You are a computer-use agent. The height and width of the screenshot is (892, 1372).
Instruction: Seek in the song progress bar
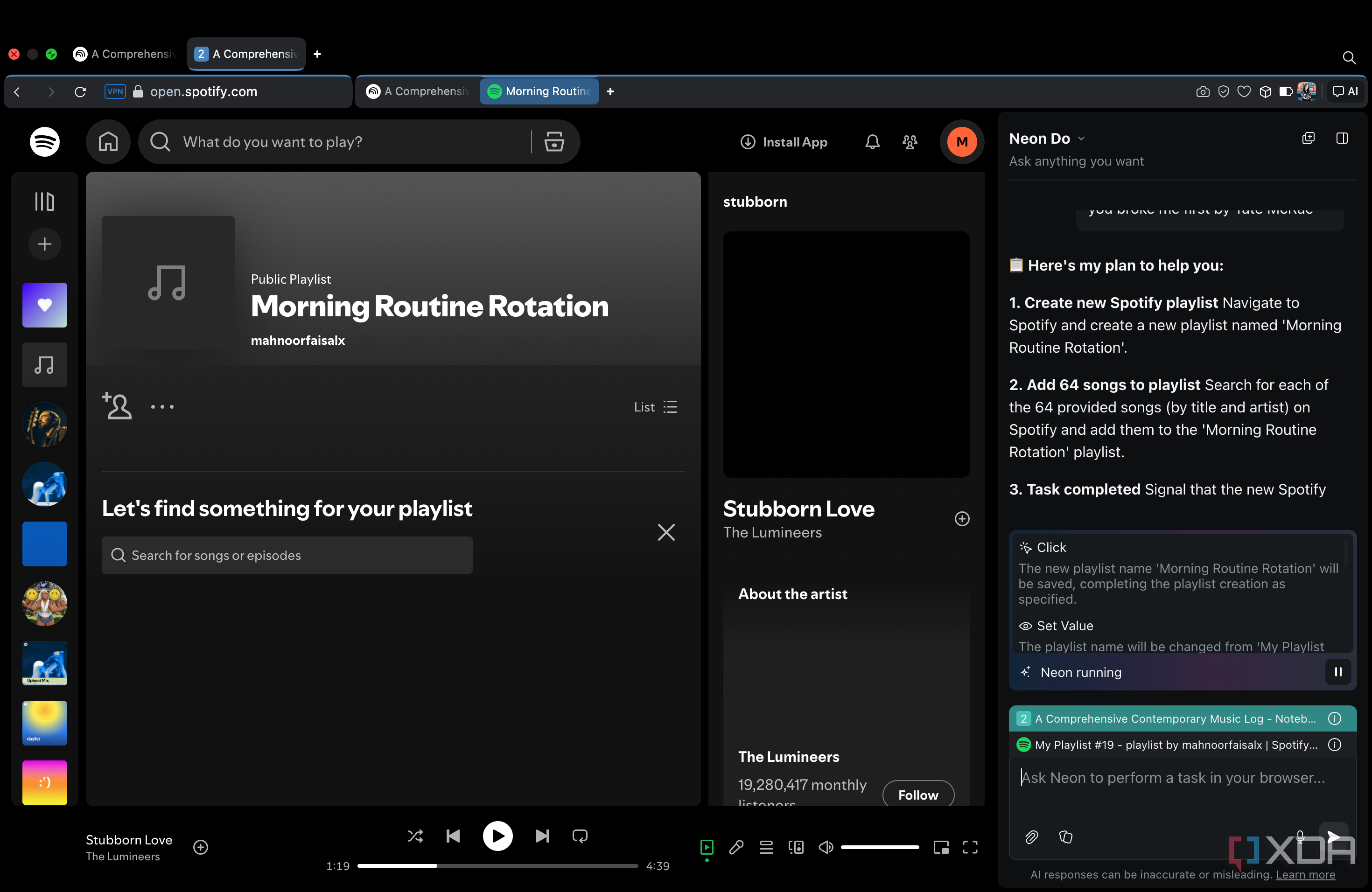pyautogui.click(x=497, y=865)
